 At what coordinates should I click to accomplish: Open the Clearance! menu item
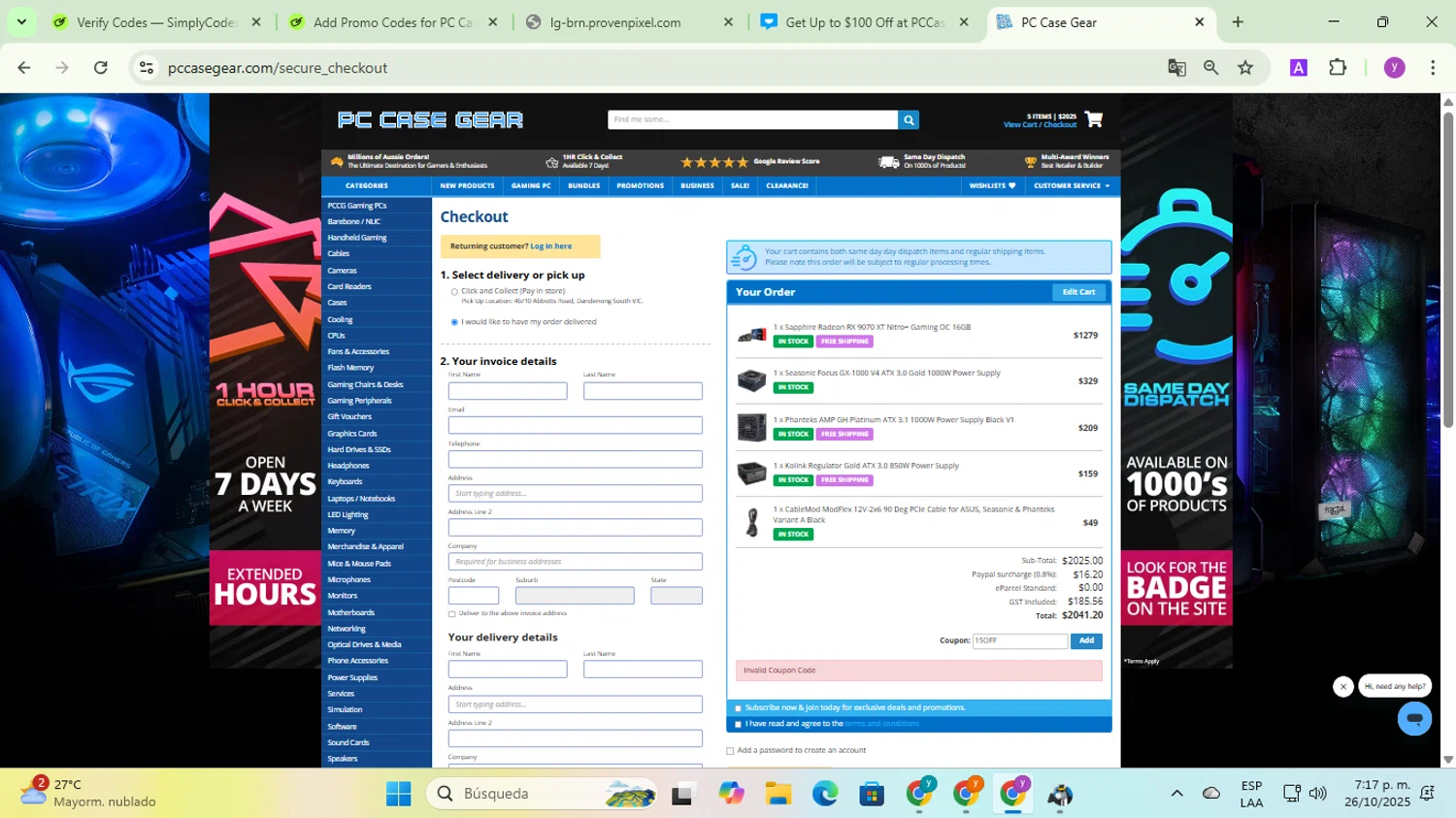pyautogui.click(x=787, y=186)
